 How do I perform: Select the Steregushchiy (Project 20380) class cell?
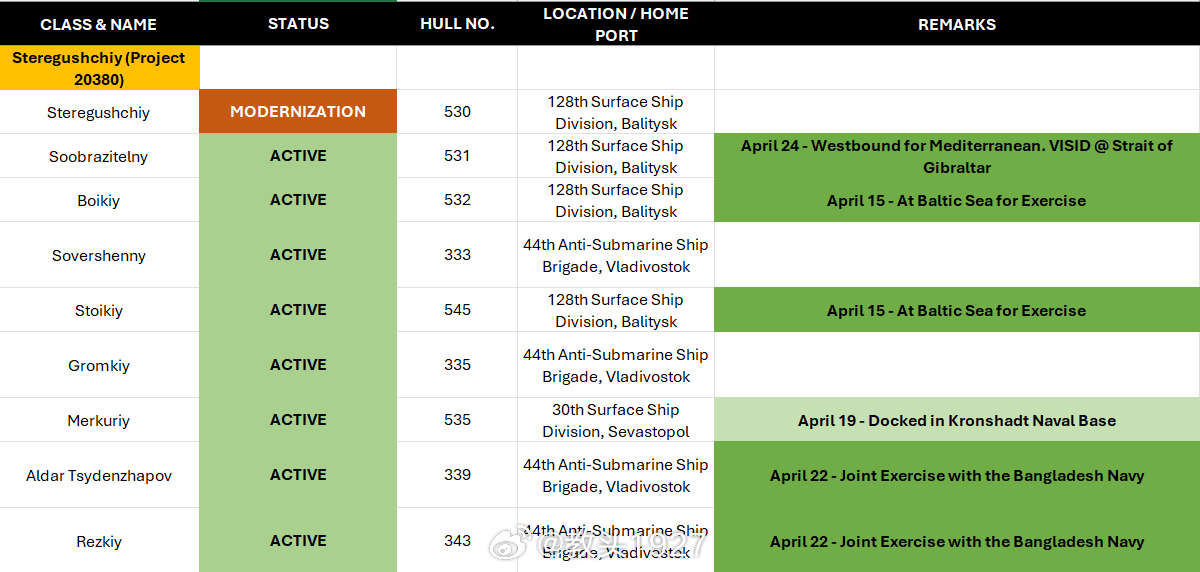tap(99, 68)
